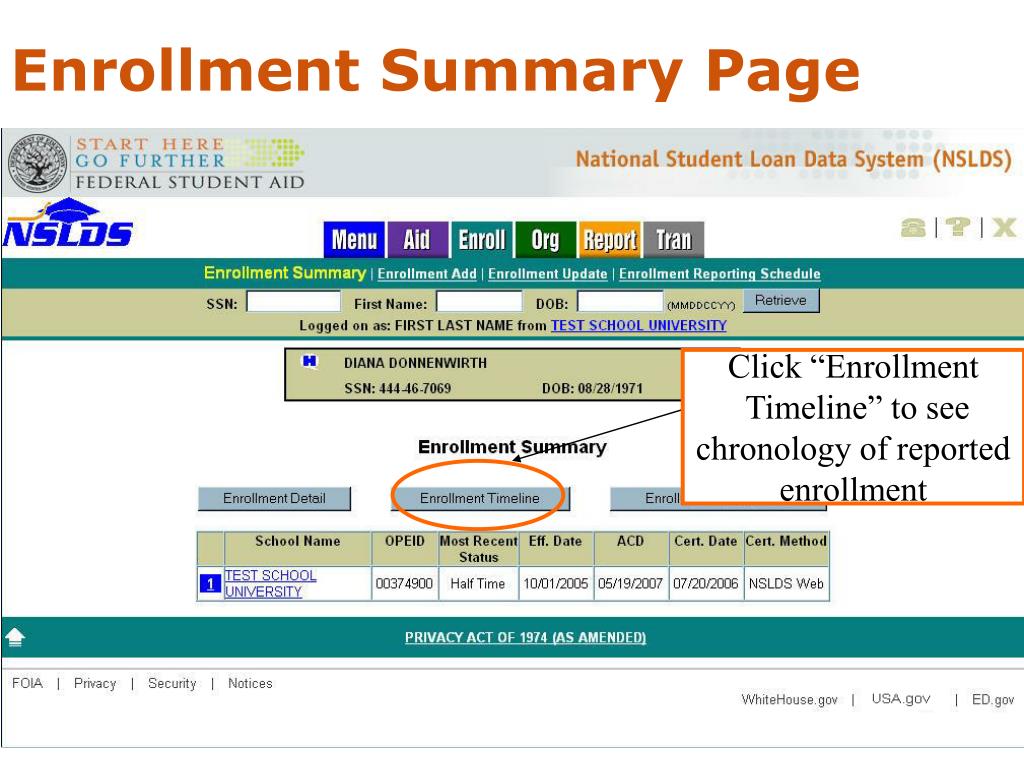Click the Federal Student Aid banner text
Image resolution: width=1024 pixels, height=768 pixels.
click(x=190, y=182)
